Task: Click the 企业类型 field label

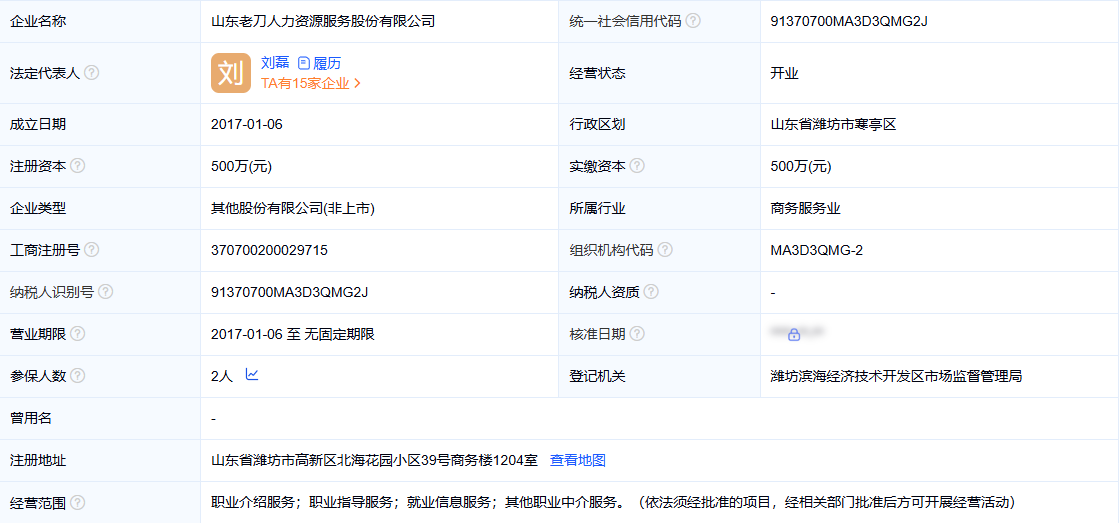Action: click(38, 209)
